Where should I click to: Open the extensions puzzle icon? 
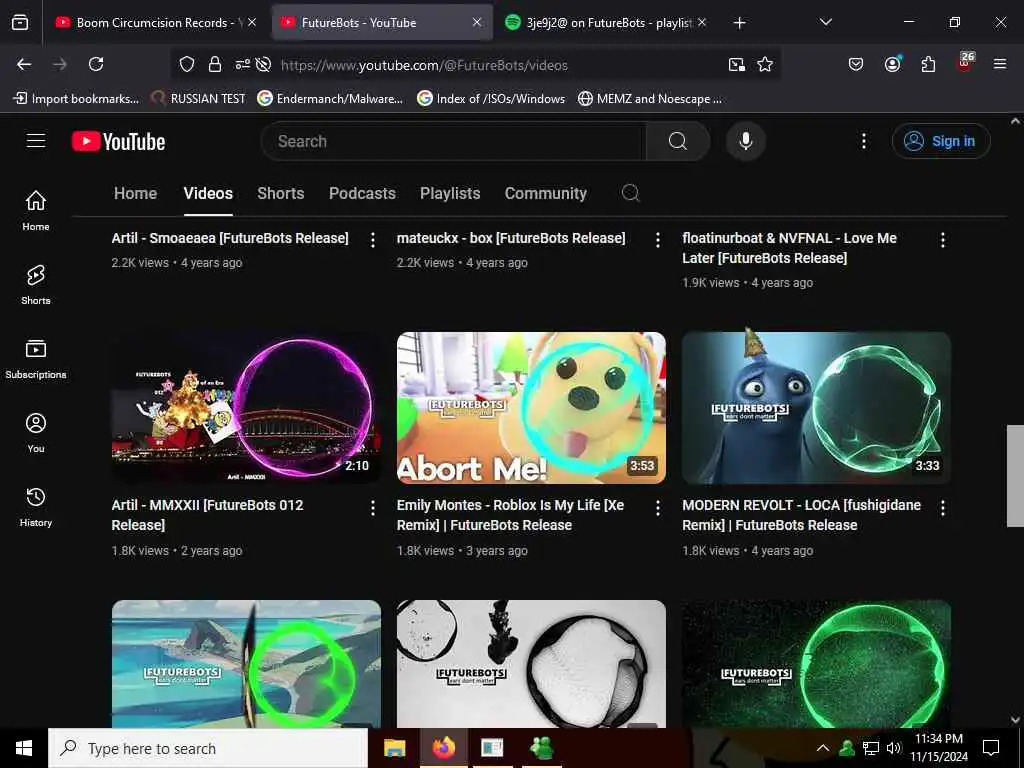coord(928,64)
